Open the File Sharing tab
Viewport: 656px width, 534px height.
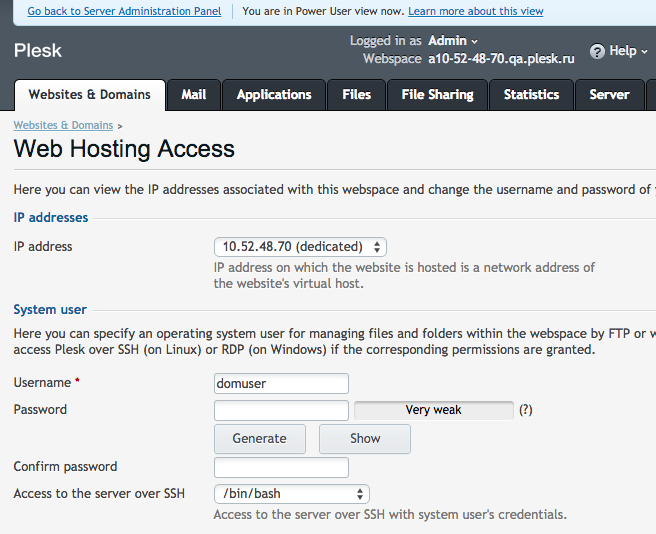click(438, 95)
